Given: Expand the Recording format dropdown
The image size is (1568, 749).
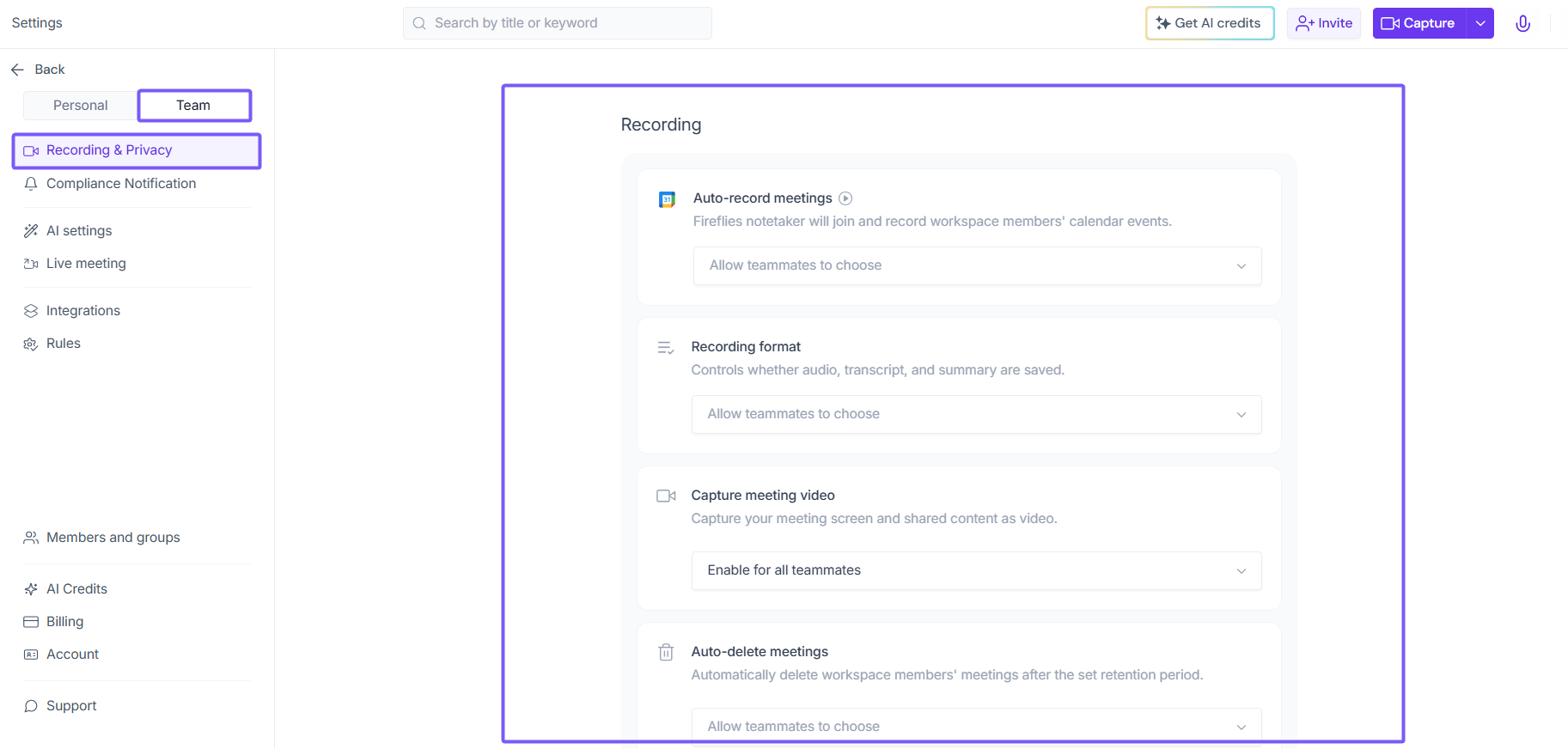Looking at the screenshot, I should point(976,414).
